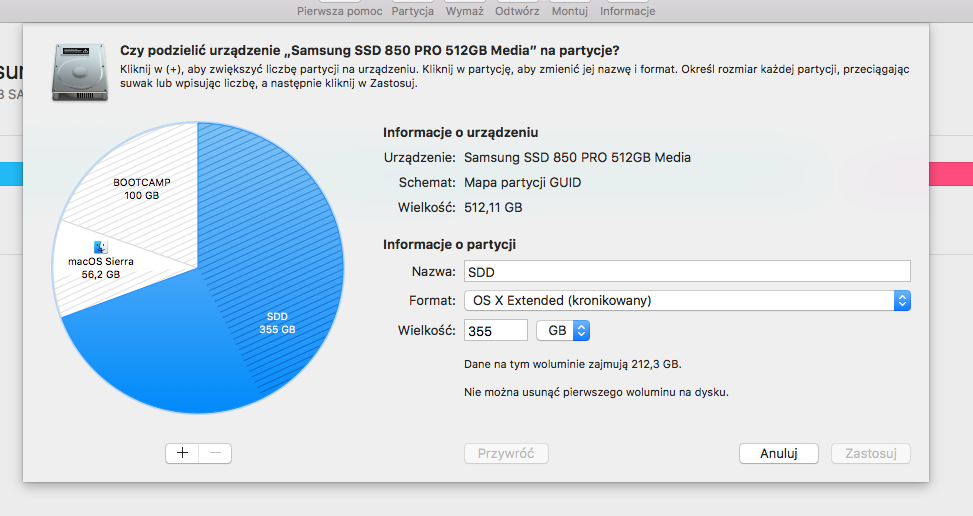Remove partition with the minus button
Screen dimensions: 973x516
215,453
